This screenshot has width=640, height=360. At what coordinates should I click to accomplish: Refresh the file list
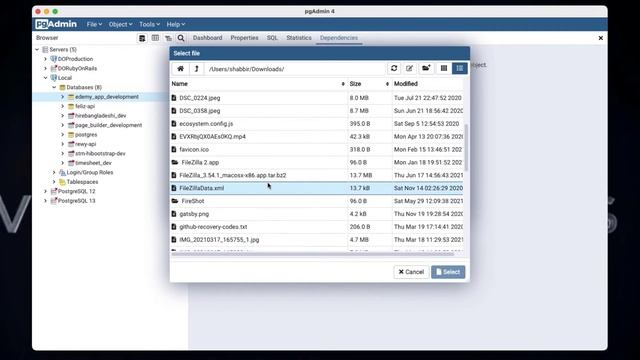[394, 69]
